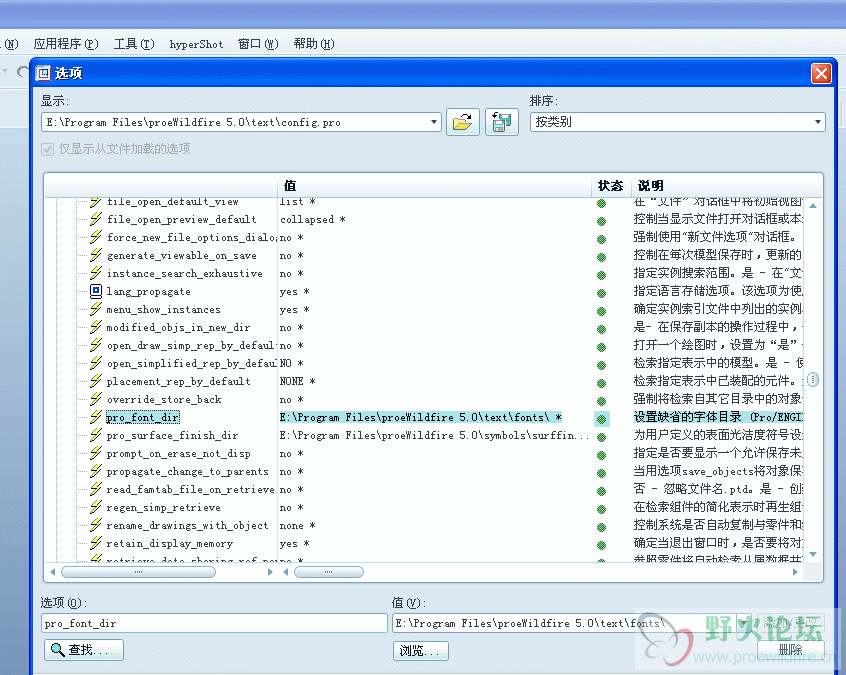Select the lang_propagate option row
This screenshot has height=675, width=846.
click(148, 291)
